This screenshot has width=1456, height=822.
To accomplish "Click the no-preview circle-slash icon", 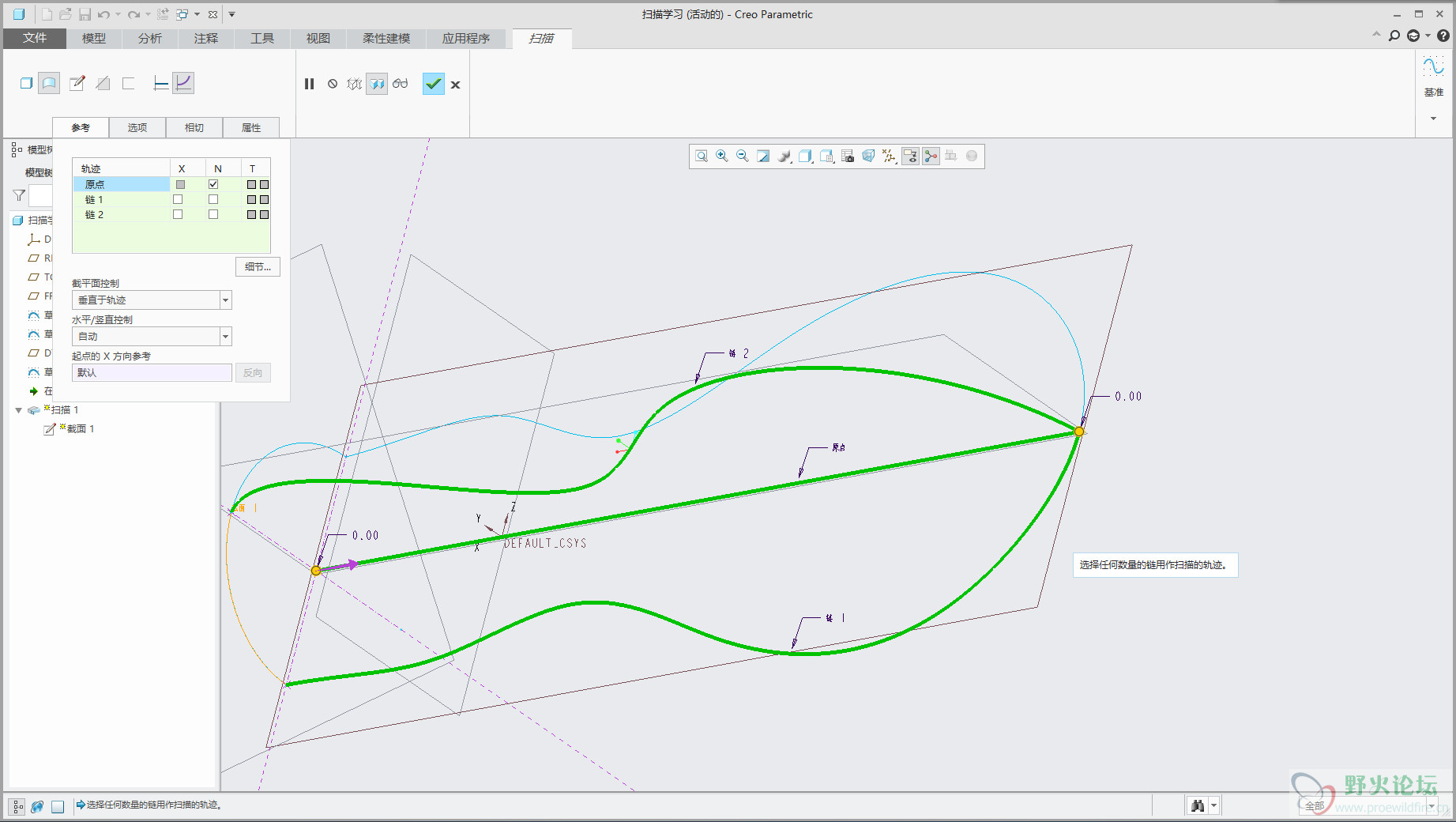I will [x=333, y=84].
